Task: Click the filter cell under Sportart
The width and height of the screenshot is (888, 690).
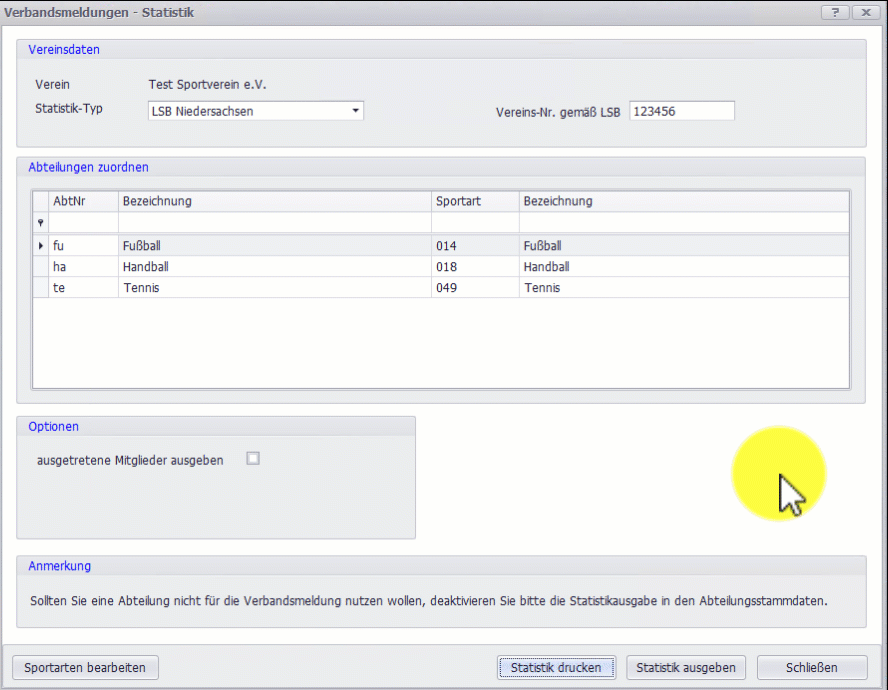Action: pos(474,223)
